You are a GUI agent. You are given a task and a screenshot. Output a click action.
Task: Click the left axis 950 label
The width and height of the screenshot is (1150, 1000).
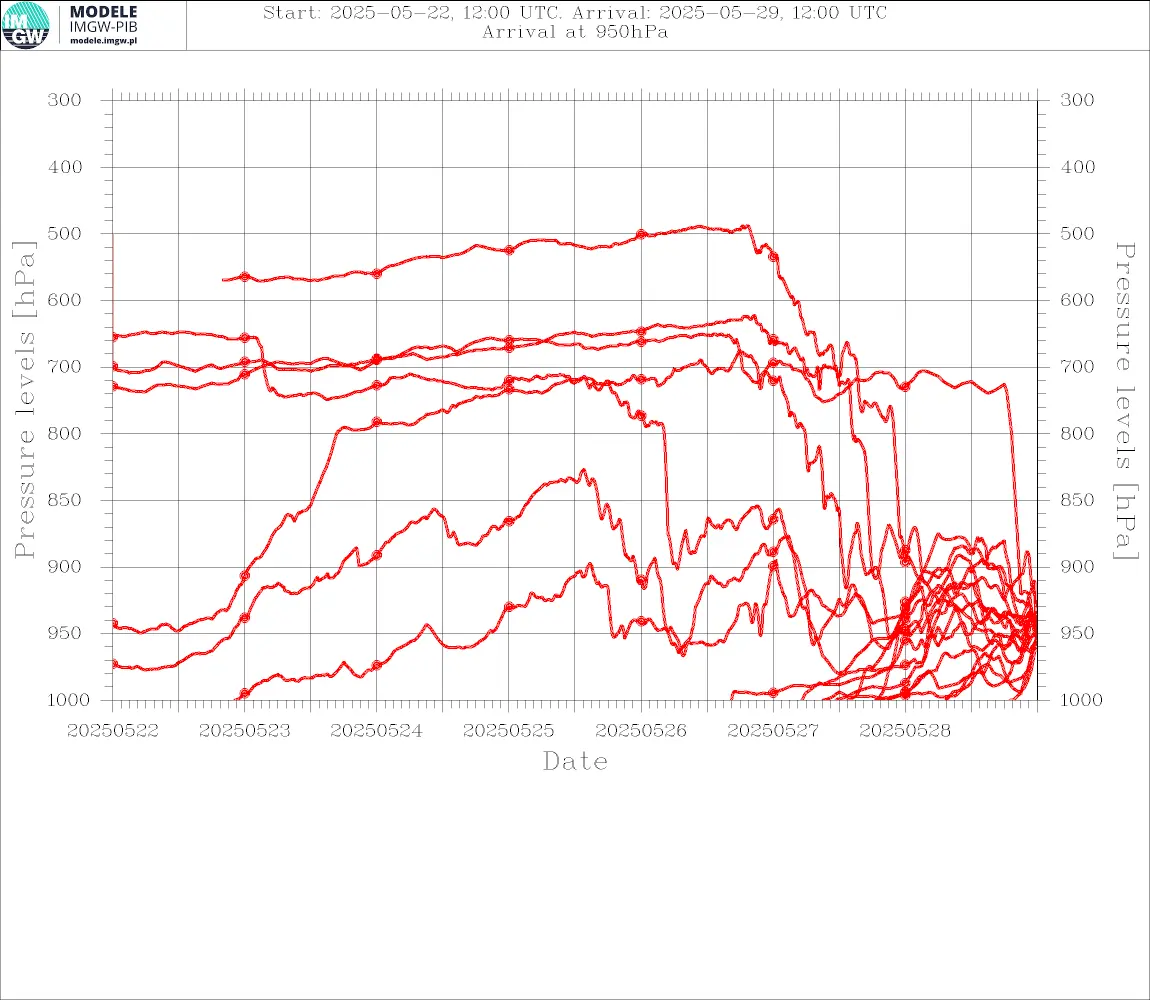(x=65, y=632)
